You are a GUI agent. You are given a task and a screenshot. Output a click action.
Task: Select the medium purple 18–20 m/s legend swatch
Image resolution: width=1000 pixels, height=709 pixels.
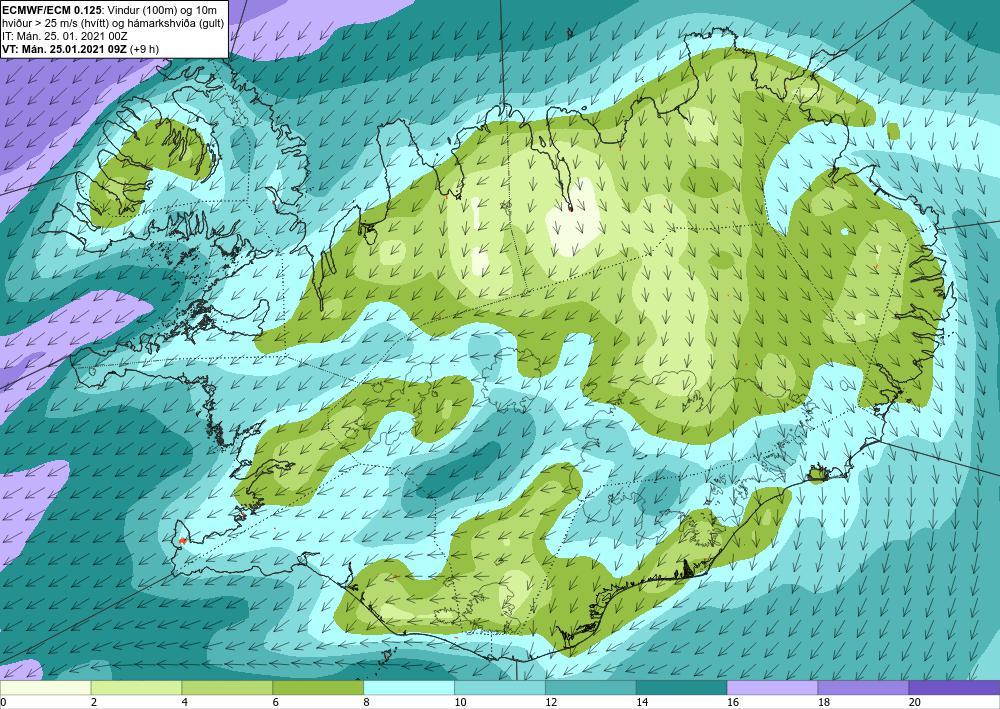863,687
